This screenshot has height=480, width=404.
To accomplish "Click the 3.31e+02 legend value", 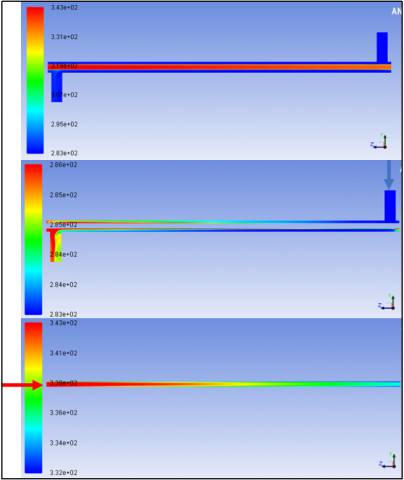I will [x=64, y=37].
